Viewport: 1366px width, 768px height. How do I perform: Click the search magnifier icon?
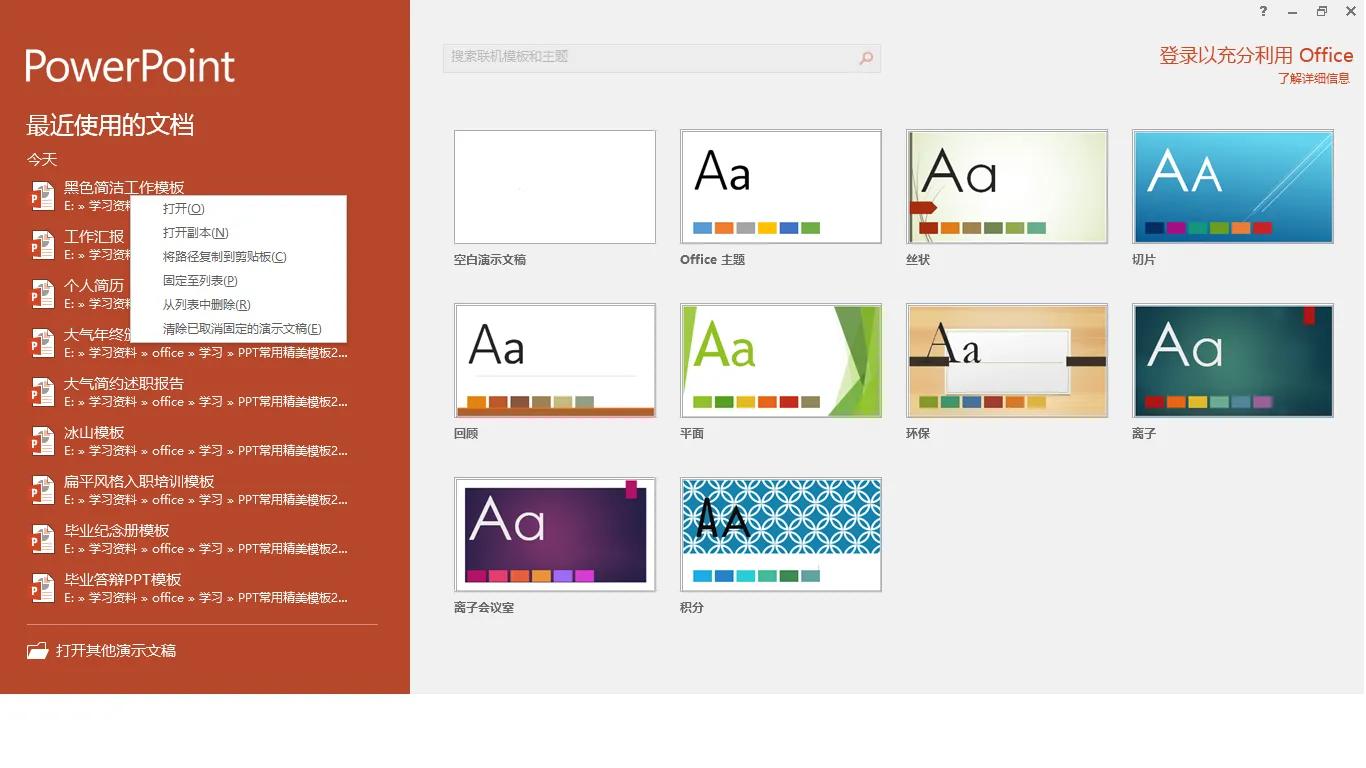tap(866, 58)
